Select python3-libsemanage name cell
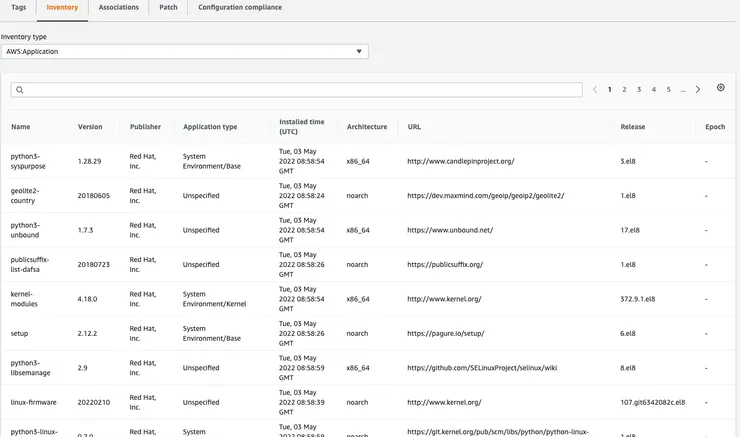Image resolution: width=740 pixels, height=437 pixels. coord(30,368)
